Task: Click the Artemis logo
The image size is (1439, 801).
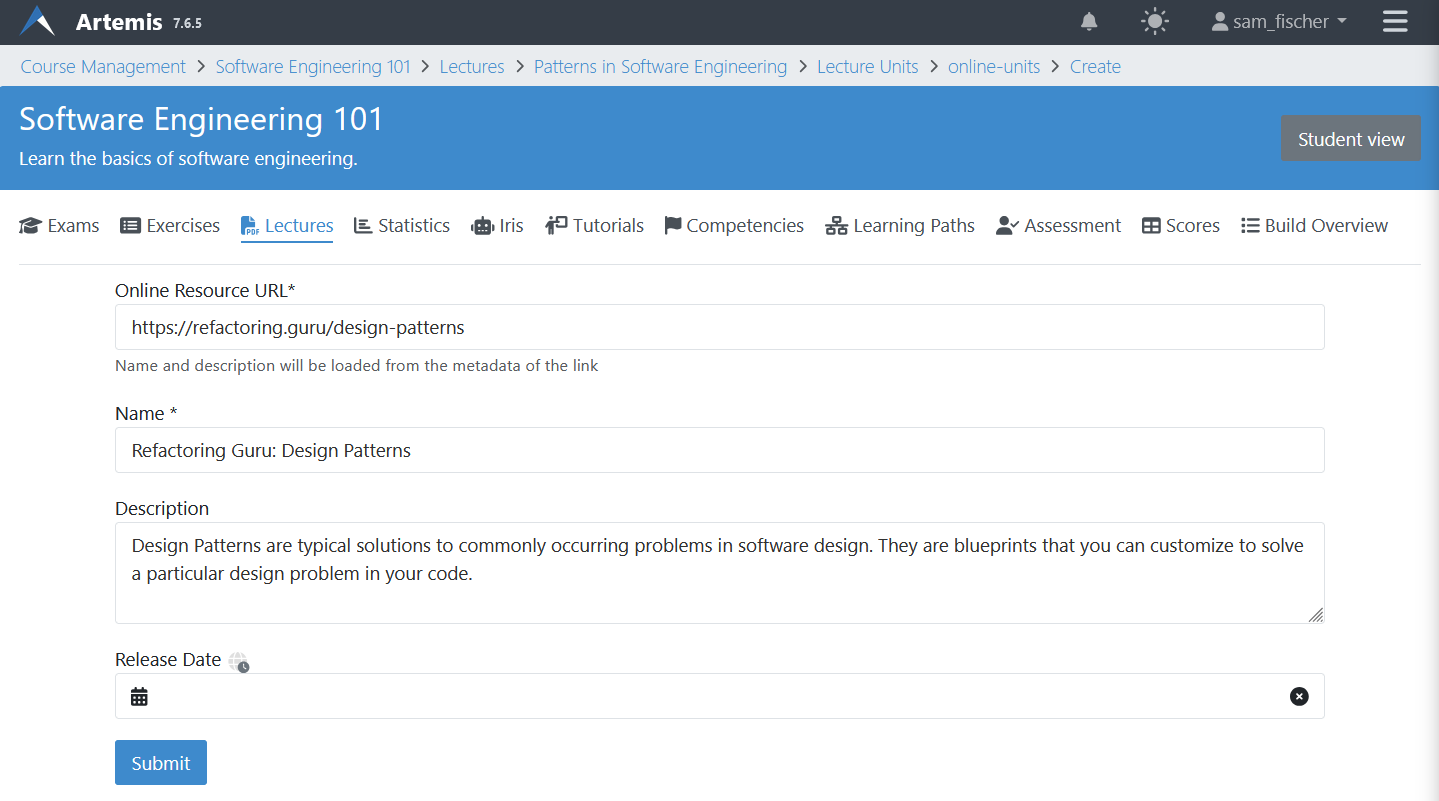Action: point(37,21)
